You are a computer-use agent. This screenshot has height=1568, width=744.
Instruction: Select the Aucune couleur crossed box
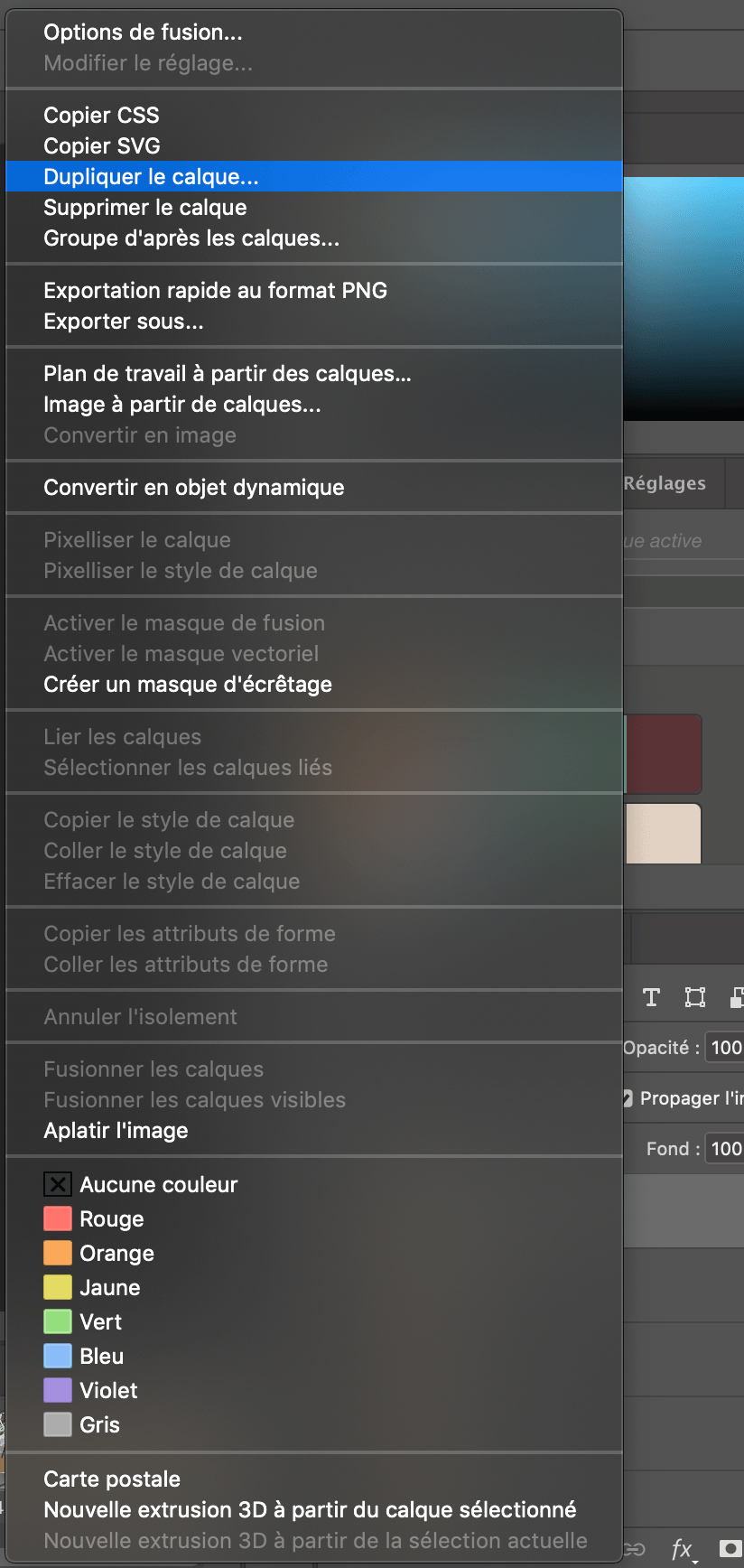click(58, 1184)
